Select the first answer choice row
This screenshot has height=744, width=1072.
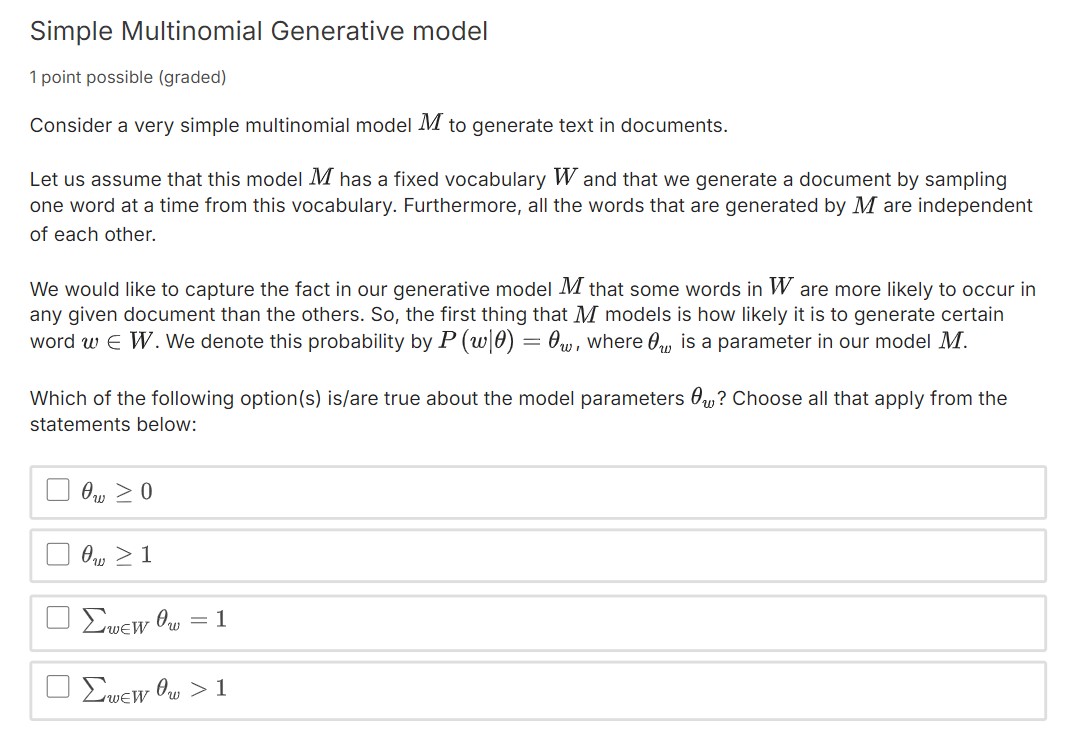400,491
